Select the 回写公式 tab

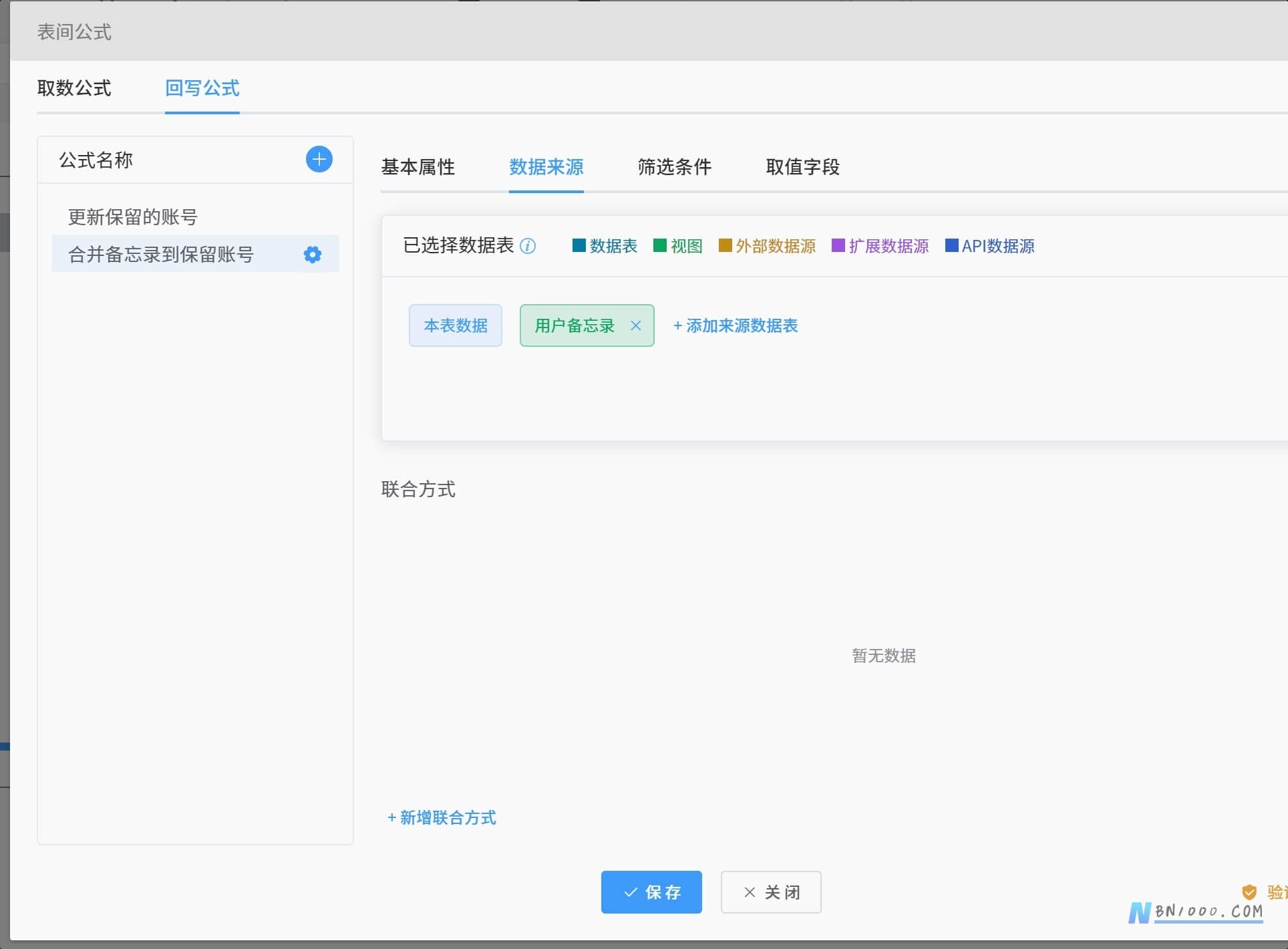coord(202,88)
